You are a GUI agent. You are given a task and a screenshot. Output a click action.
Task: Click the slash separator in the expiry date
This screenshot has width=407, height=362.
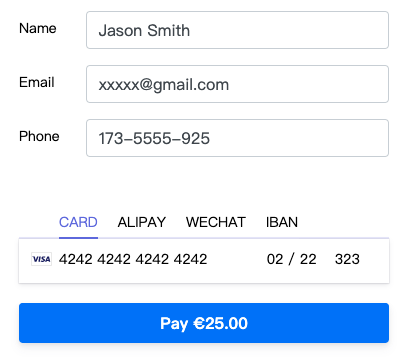[x=292, y=259]
